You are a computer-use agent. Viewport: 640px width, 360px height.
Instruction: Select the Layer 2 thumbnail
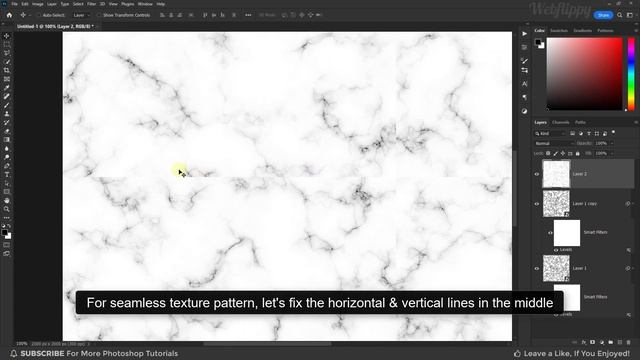(x=556, y=174)
